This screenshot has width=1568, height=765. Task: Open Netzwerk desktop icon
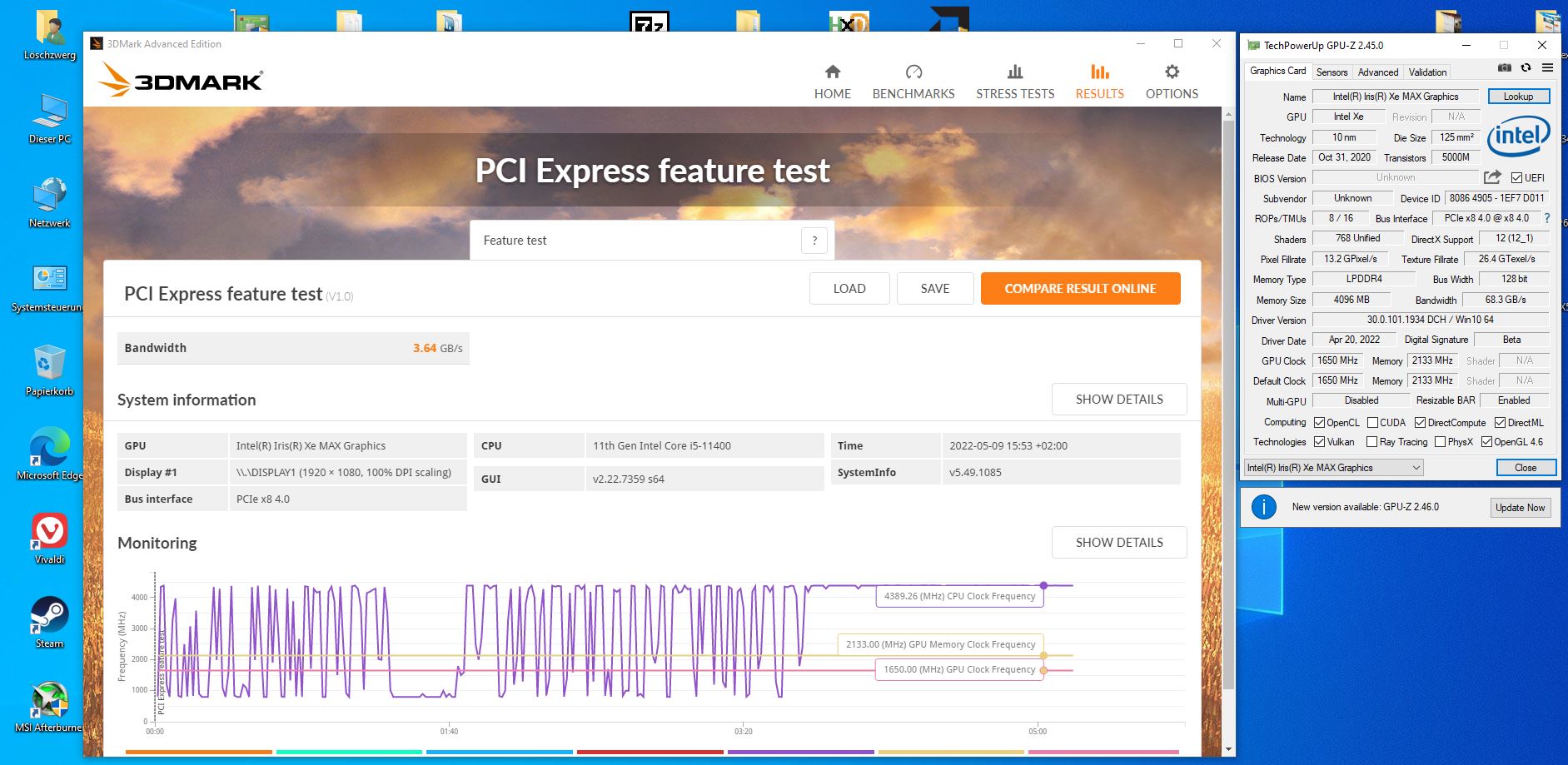pyautogui.click(x=50, y=202)
